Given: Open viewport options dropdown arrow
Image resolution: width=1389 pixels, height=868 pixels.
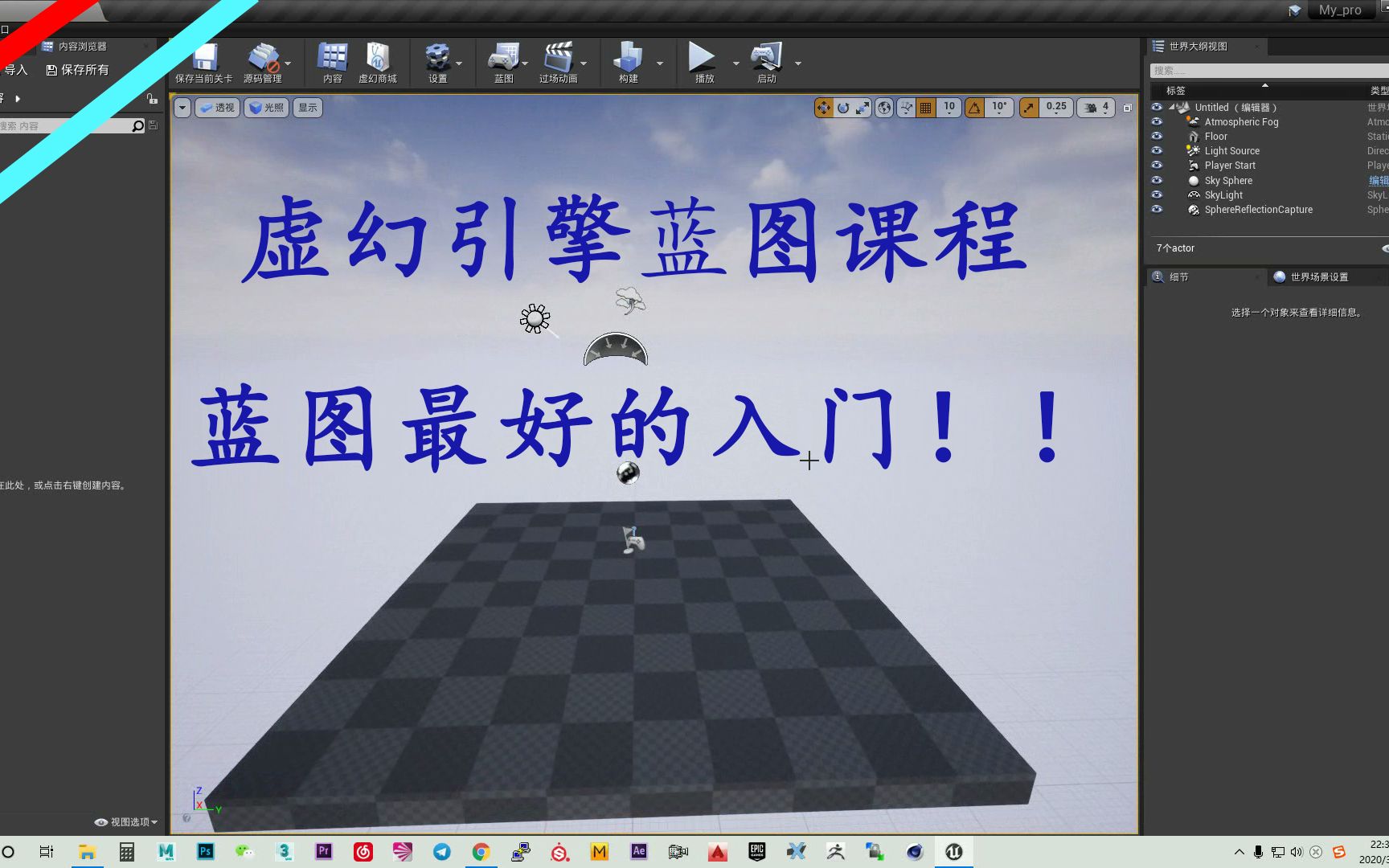Looking at the screenshot, I should tap(182, 108).
